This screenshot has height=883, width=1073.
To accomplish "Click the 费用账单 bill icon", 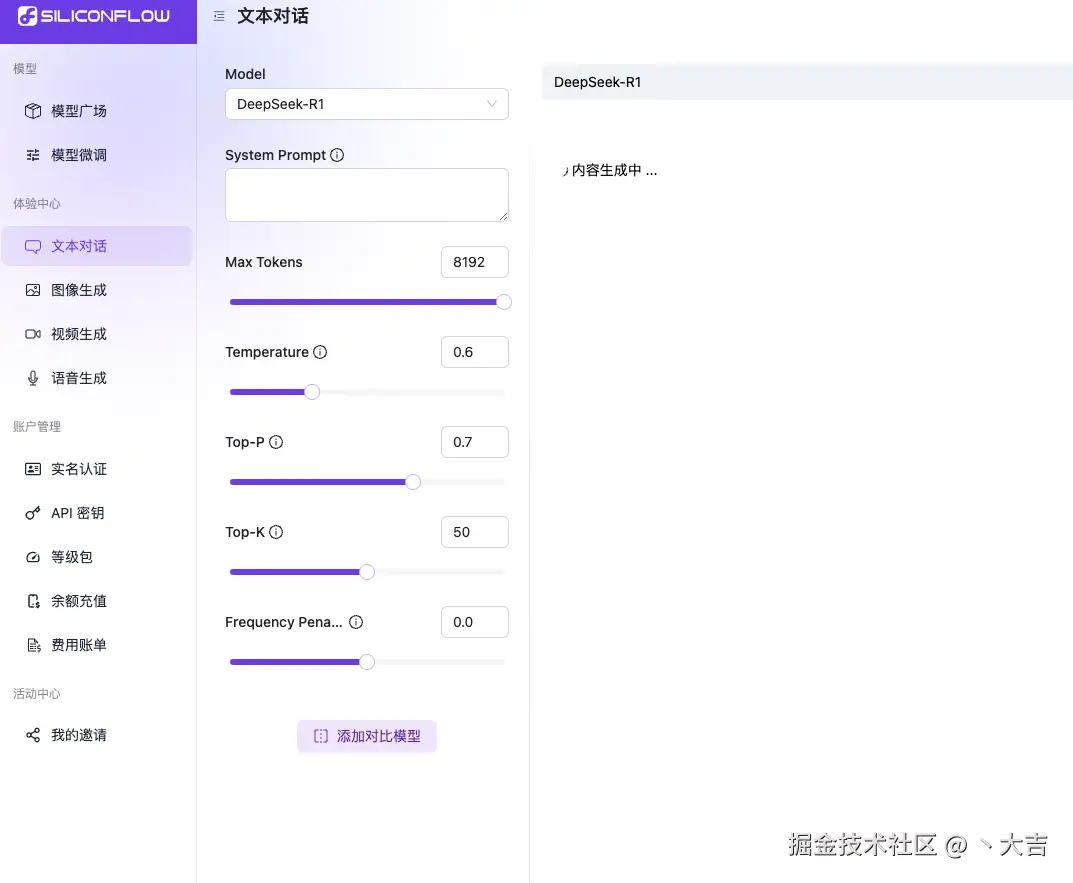I will pyautogui.click(x=34, y=645).
